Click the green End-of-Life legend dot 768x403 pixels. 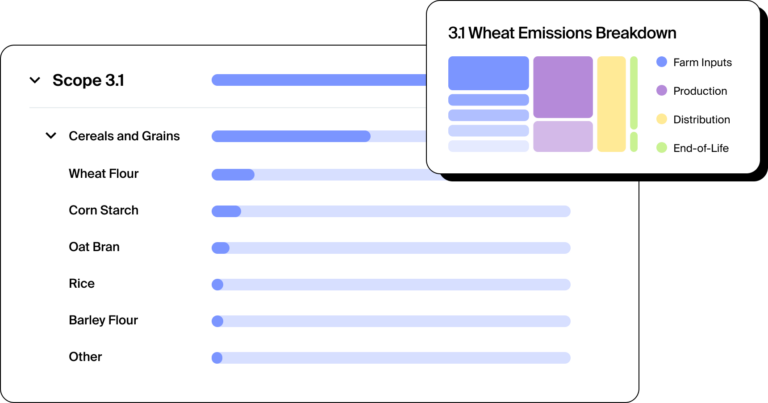pos(662,147)
